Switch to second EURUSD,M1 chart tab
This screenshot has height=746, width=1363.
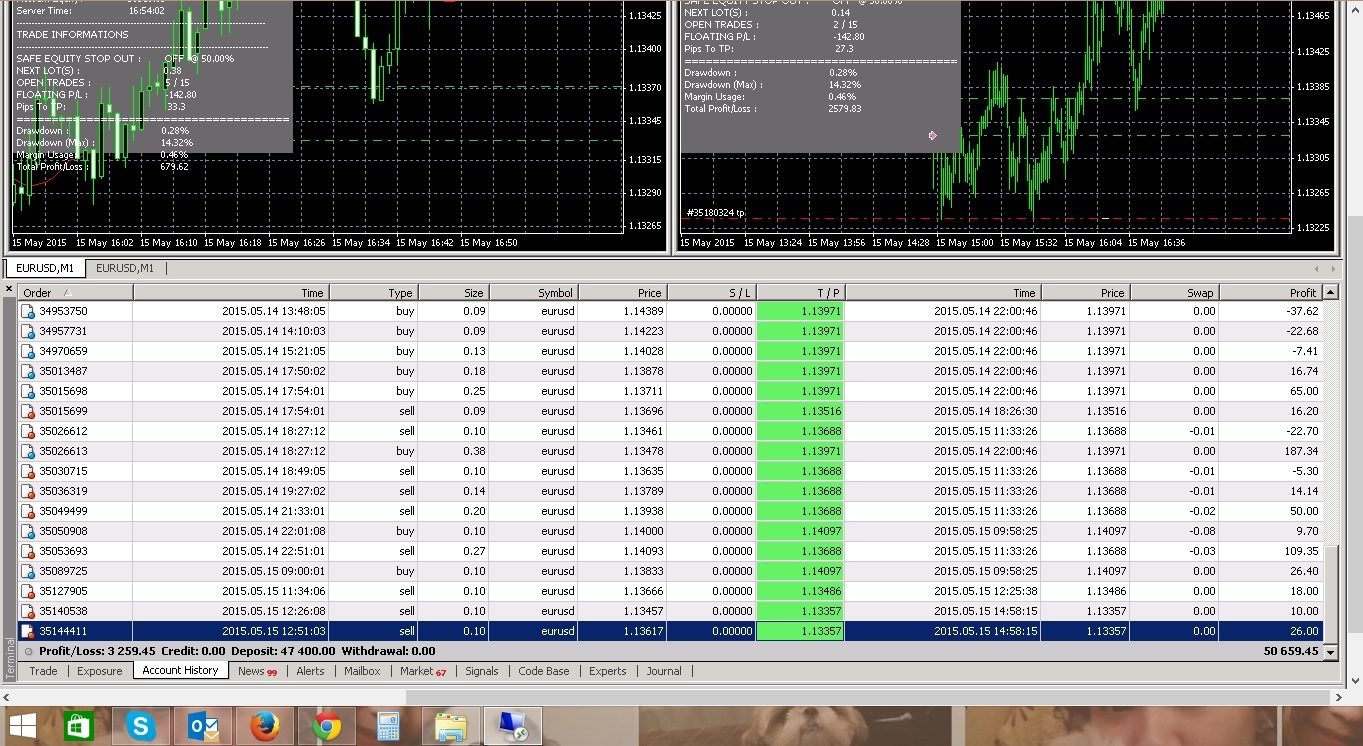[125, 268]
